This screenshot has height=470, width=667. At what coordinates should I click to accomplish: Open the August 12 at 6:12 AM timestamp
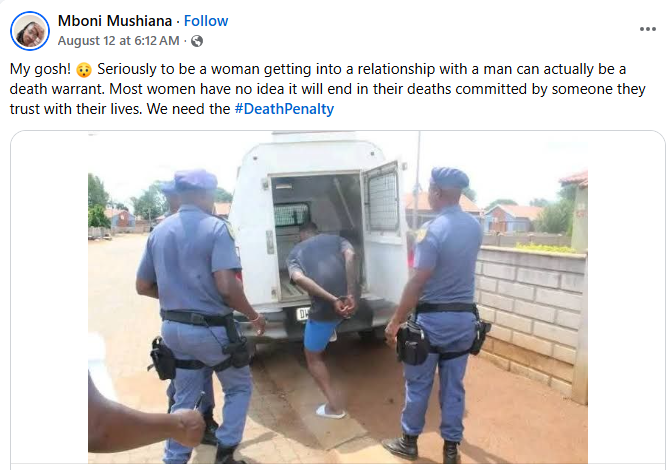[118, 41]
